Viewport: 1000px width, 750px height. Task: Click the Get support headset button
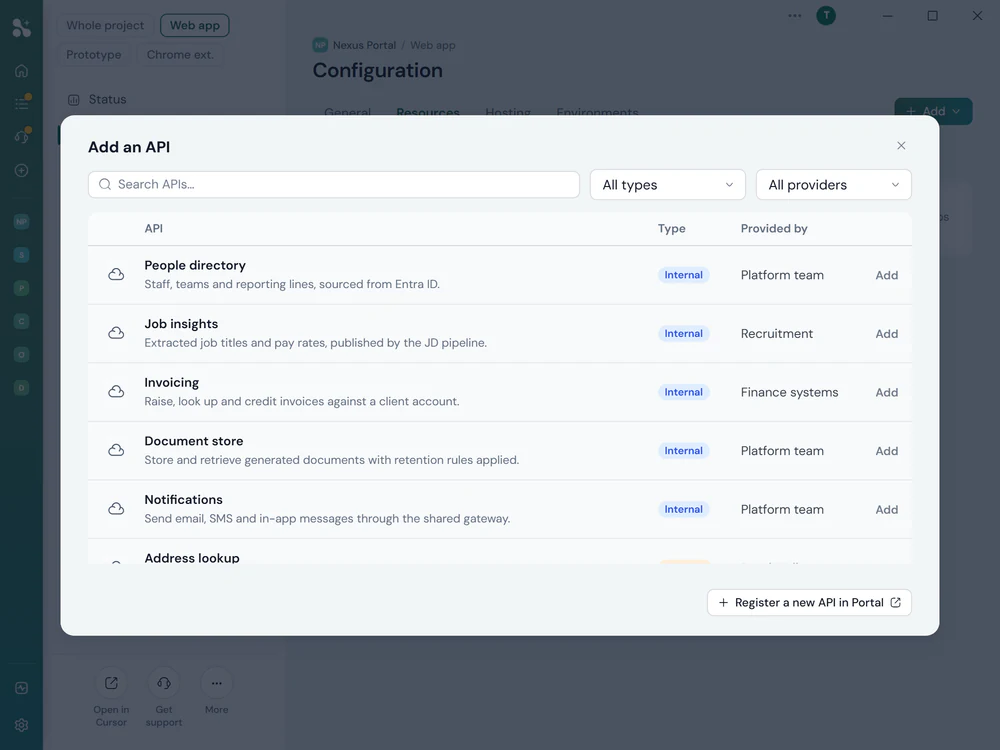[164, 683]
